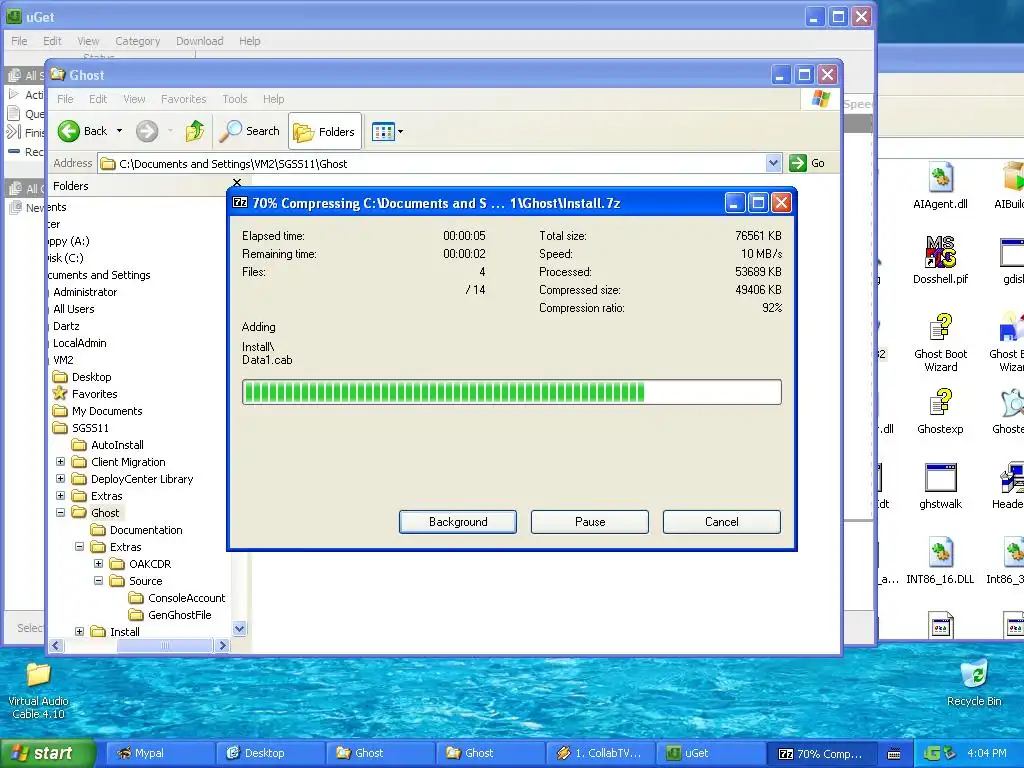The width and height of the screenshot is (1024, 768).
Task: Select the ghstwalk application icon
Action: coord(940,477)
